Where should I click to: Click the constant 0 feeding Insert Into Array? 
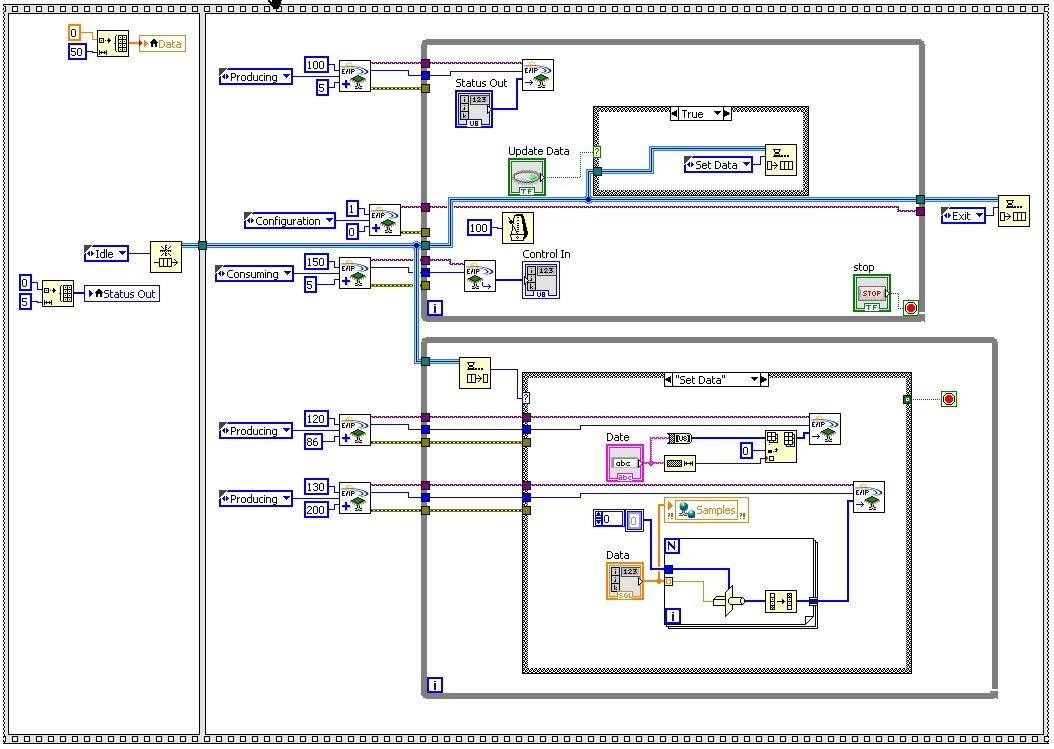[746, 450]
